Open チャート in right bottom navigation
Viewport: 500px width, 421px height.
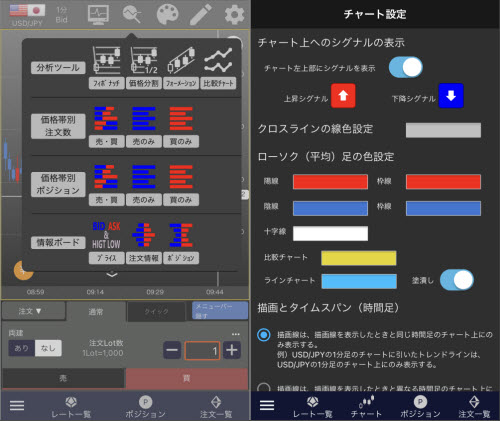coord(366,407)
